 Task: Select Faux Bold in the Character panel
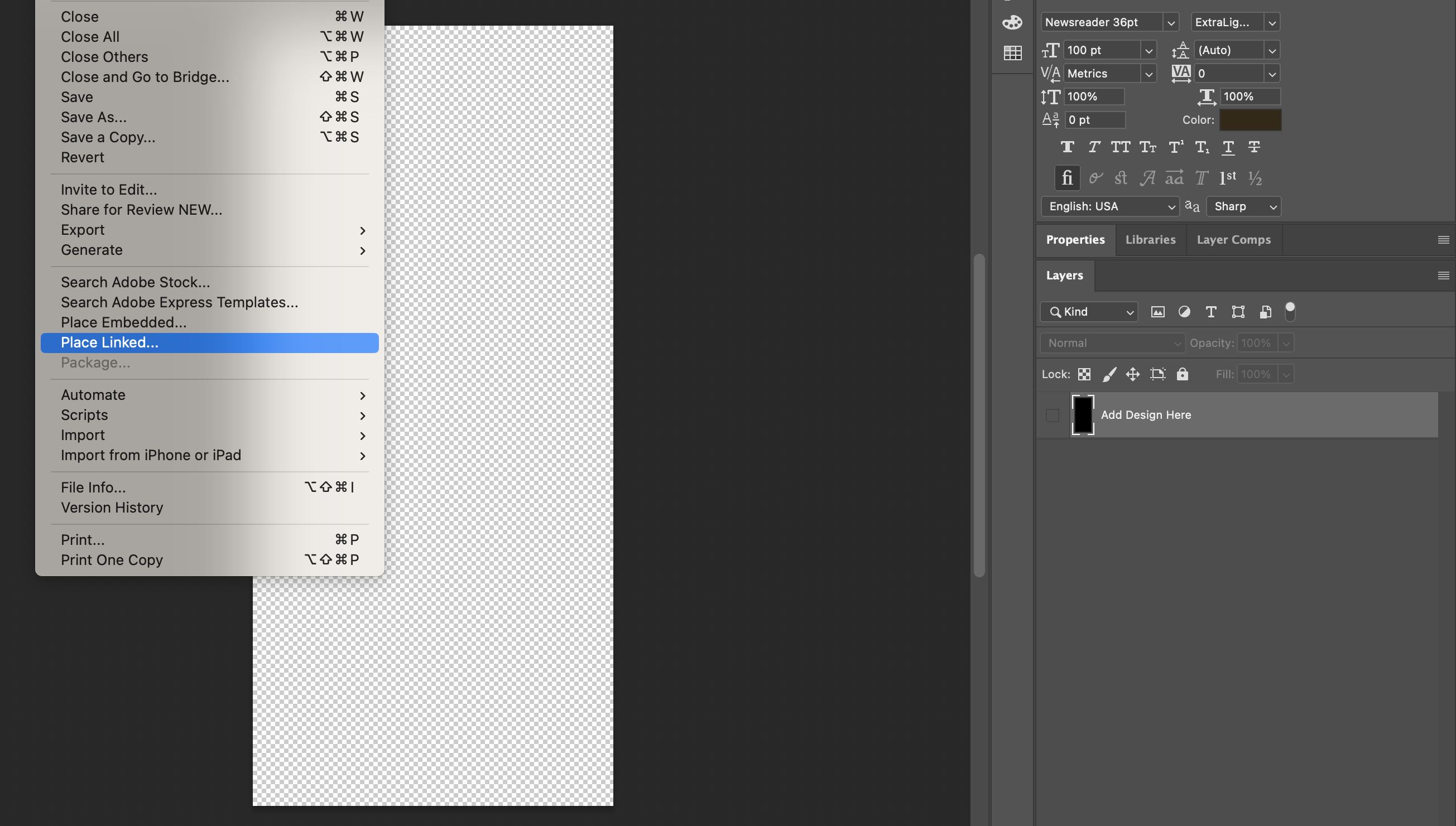point(1067,147)
